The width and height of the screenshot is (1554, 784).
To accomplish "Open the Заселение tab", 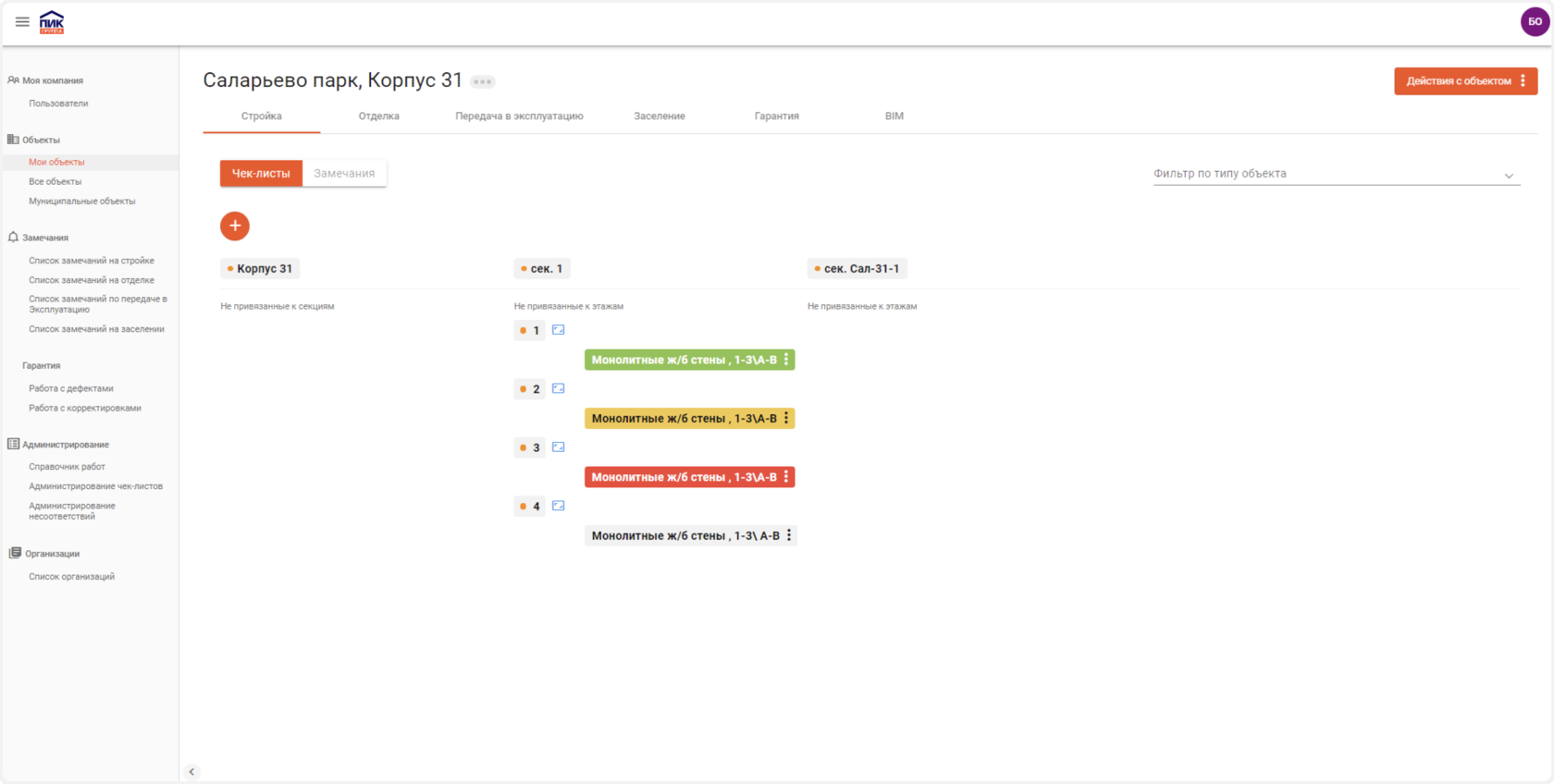I will coord(660,116).
